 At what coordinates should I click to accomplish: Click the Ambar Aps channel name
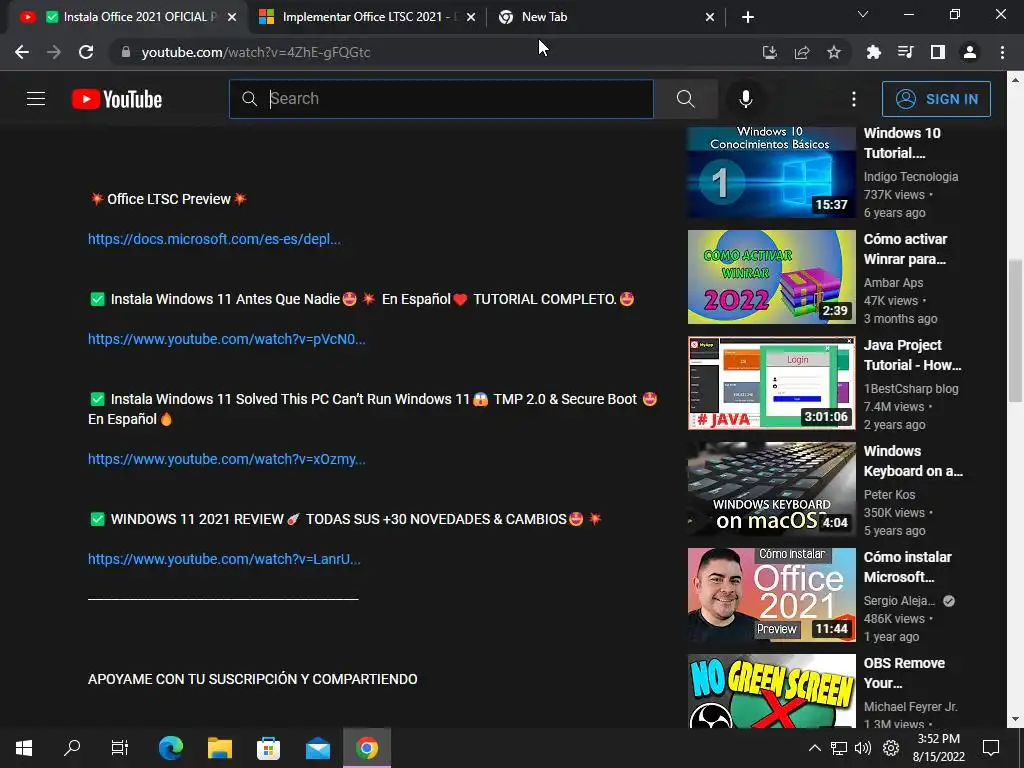point(893,283)
